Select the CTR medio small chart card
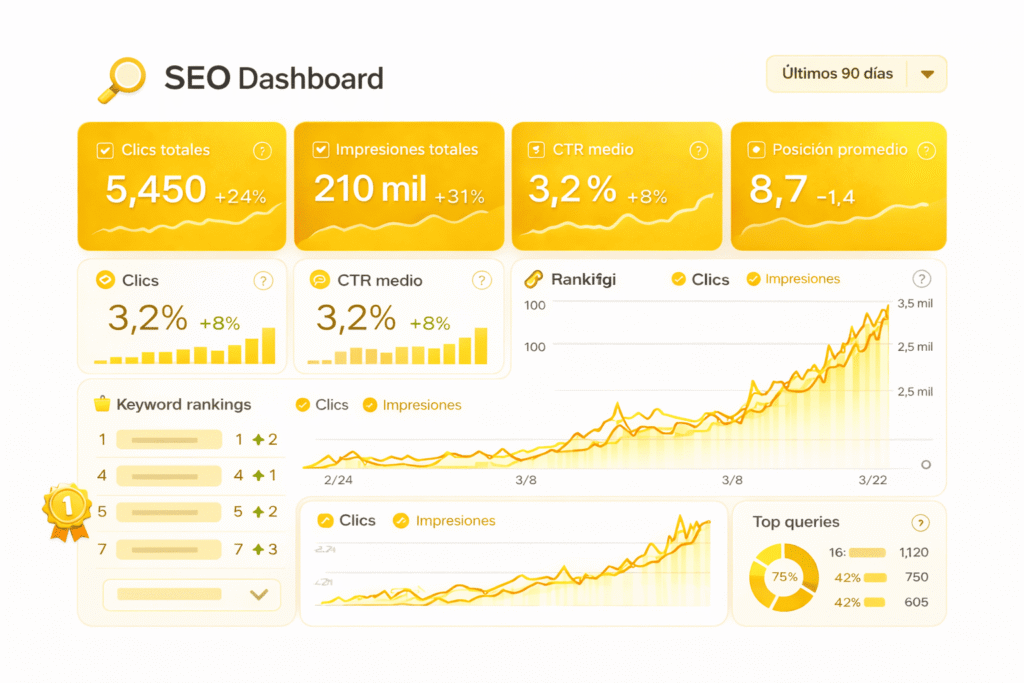Image resolution: width=1024 pixels, height=683 pixels. 400,317
